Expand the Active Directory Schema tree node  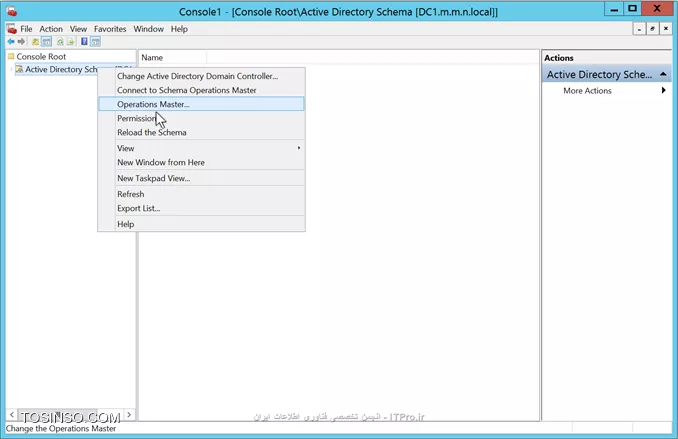[x=11, y=69]
